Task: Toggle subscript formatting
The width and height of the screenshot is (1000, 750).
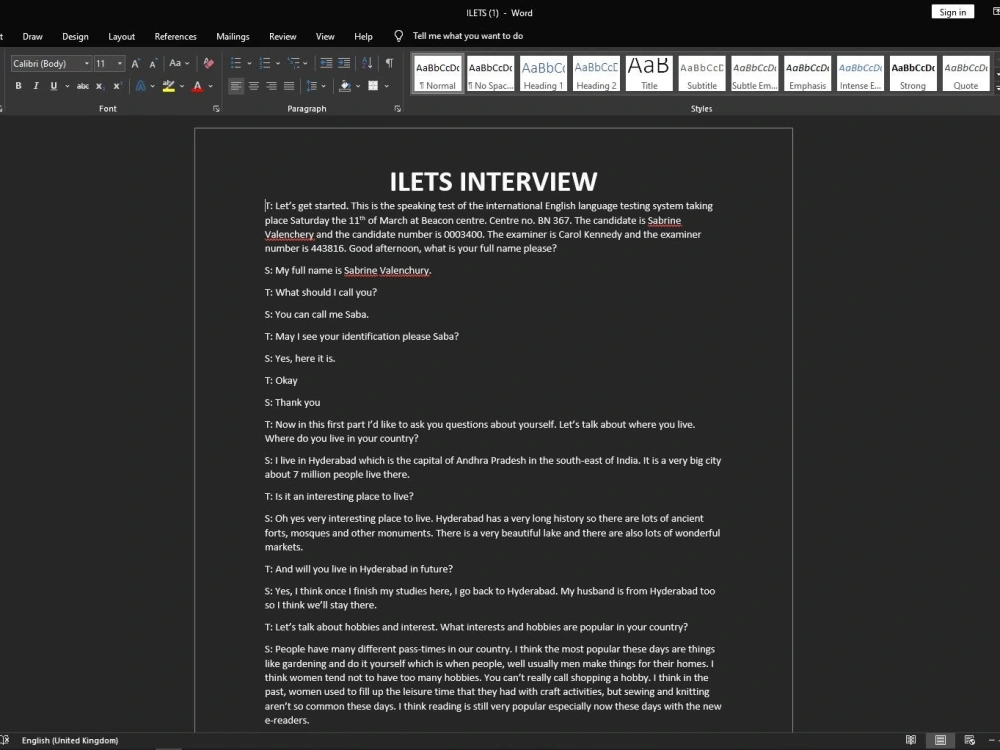Action: 99,86
